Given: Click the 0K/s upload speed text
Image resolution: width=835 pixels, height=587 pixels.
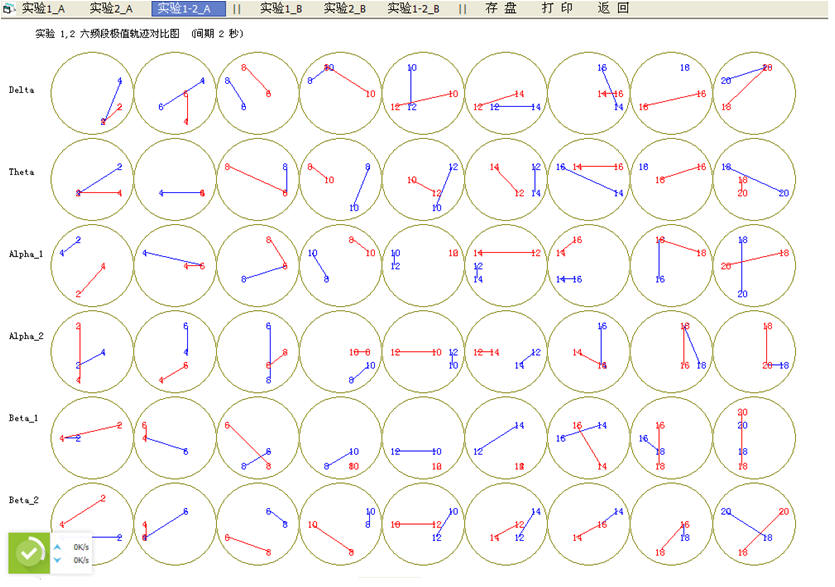Looking at the screenshot, I should (81, 547).
